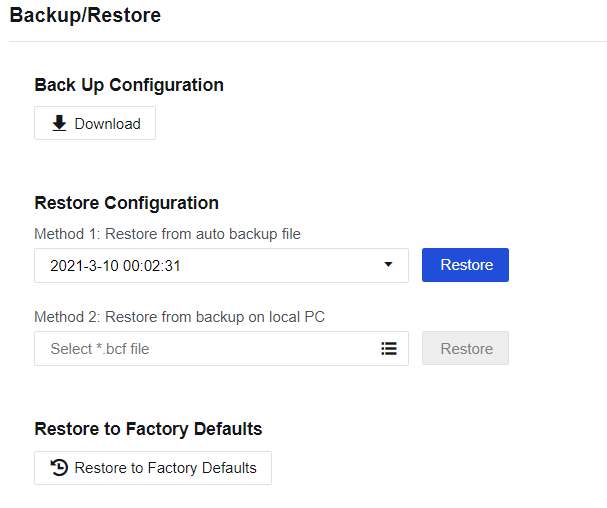The width and height of the screenshot is (607, 508).
Task: Click the Backup/Restore page title
Action: click(85, 16)
